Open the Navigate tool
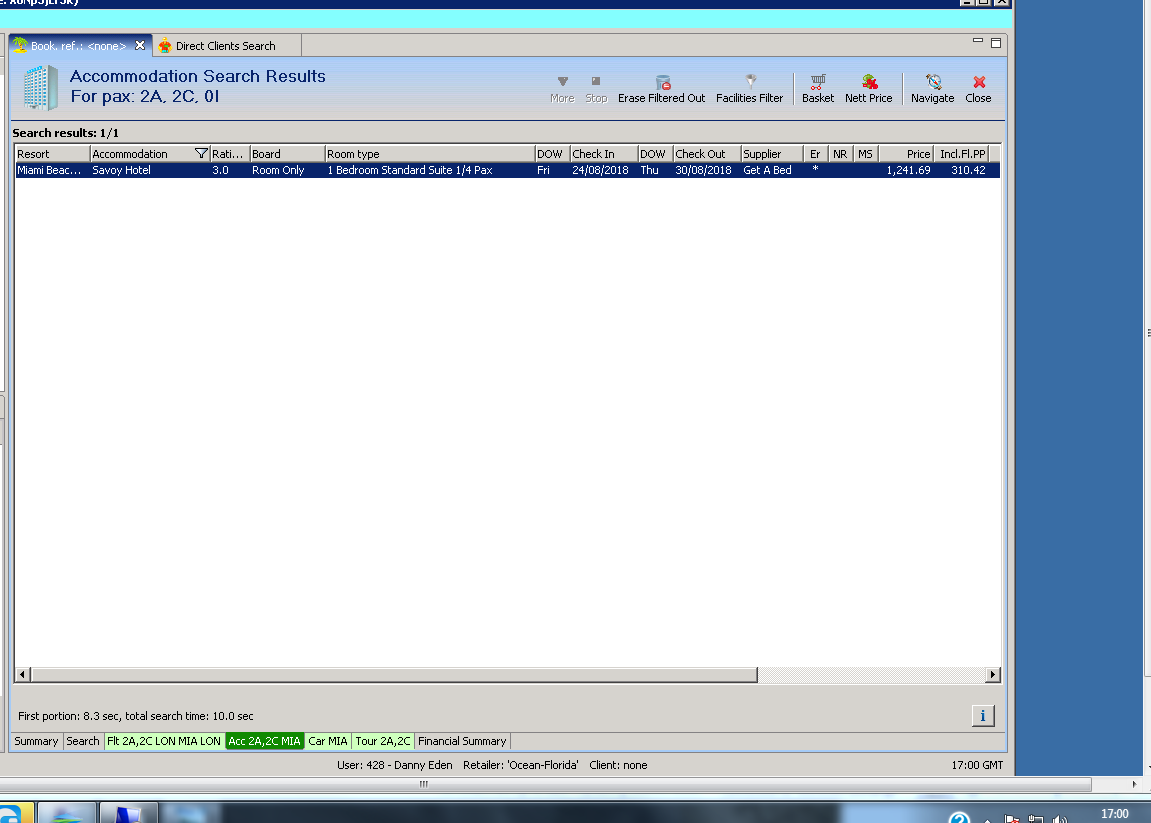The width and height of the screenshot is (1151, 823). tap(932, 89)
